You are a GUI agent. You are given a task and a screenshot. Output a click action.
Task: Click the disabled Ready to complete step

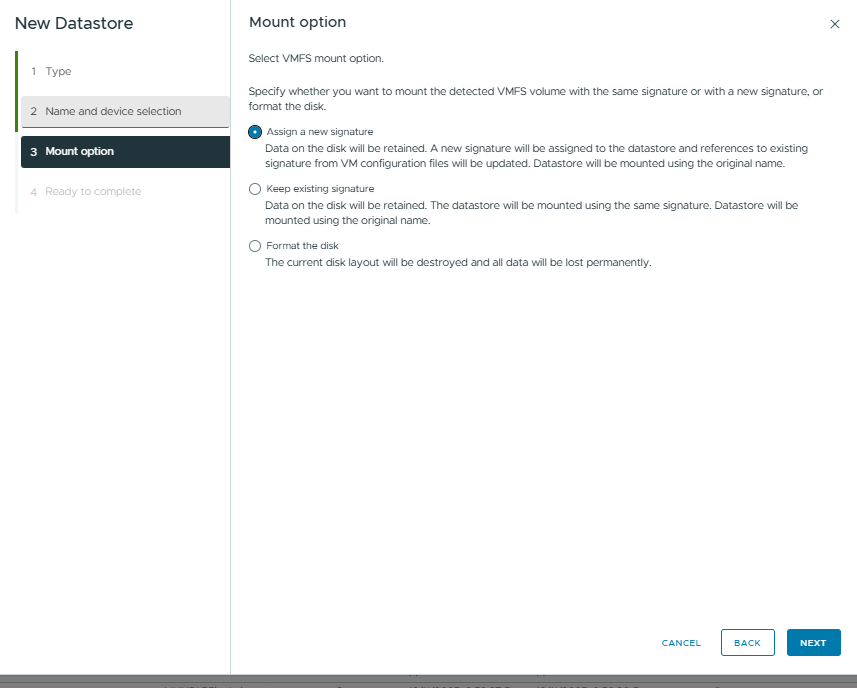click(x=93, y=192)
